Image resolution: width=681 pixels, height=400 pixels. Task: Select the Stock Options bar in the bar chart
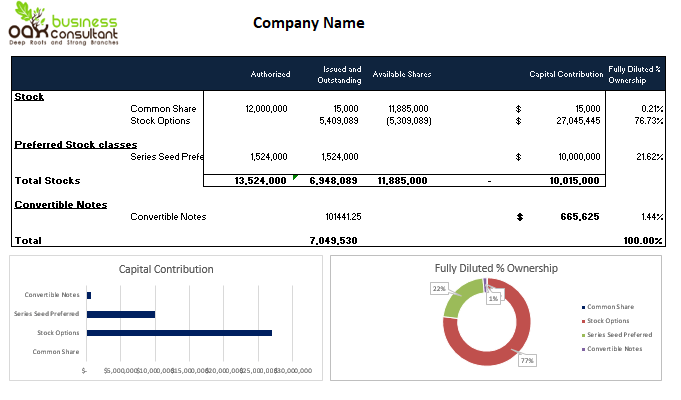[x=179, y=332]
